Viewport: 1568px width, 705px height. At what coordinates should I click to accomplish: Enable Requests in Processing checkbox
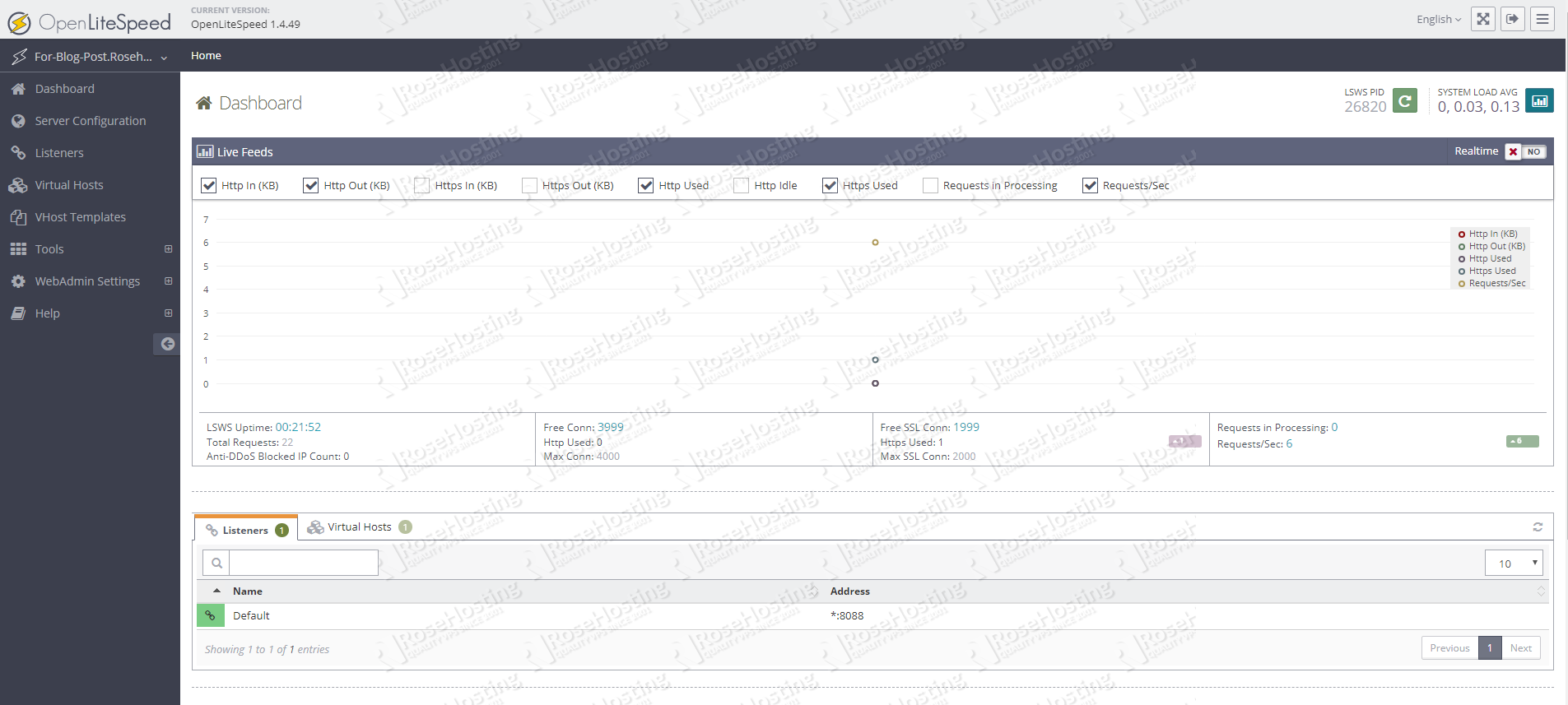pyautogui.click(x=931, y=186)
